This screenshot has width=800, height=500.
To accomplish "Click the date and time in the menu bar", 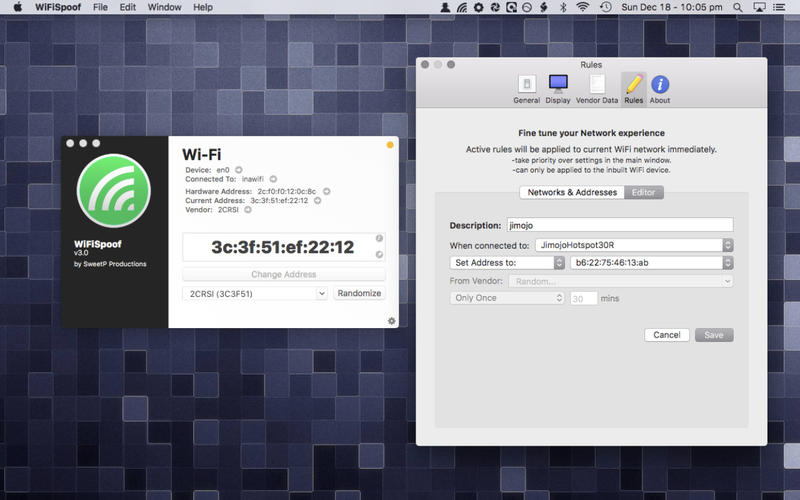I will [x=671, y=7].
